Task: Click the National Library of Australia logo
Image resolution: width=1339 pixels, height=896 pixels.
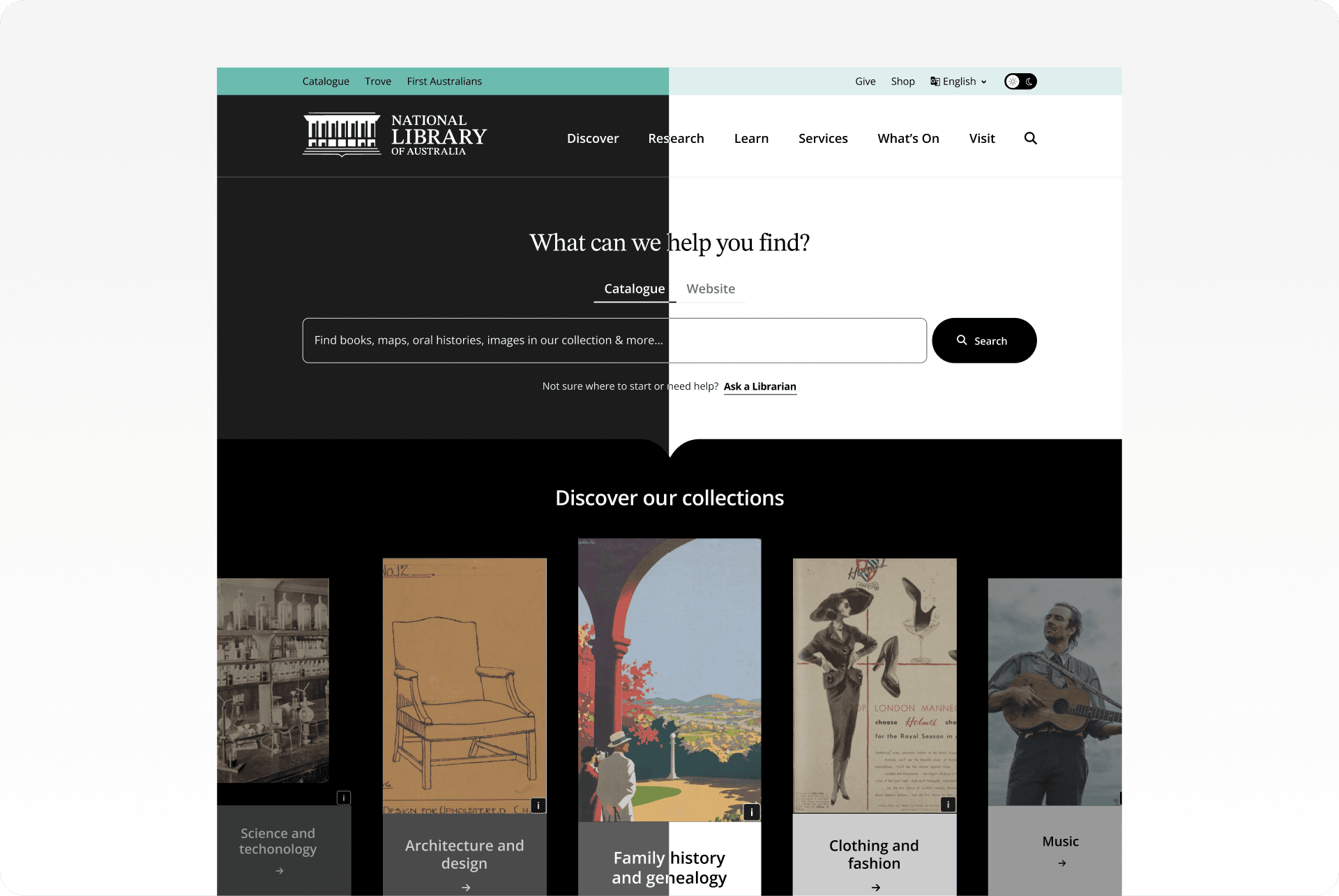Action: coord(394,135)
